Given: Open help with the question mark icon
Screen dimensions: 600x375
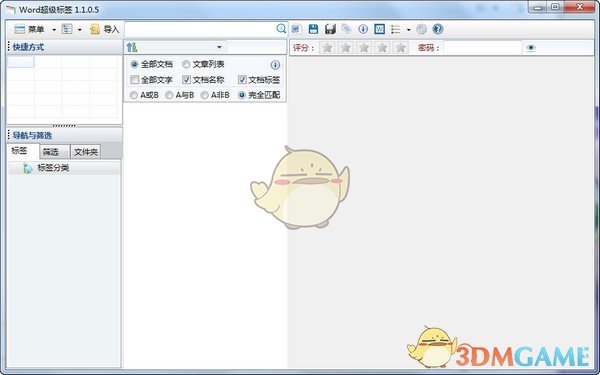Looking at the screenshot, I should pos(438,29).
